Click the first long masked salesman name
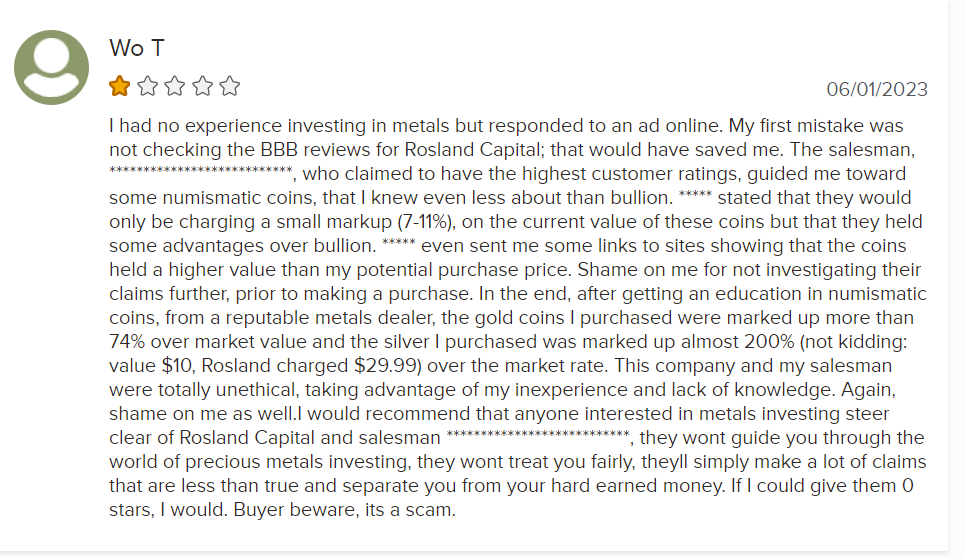 click(201, 171)
